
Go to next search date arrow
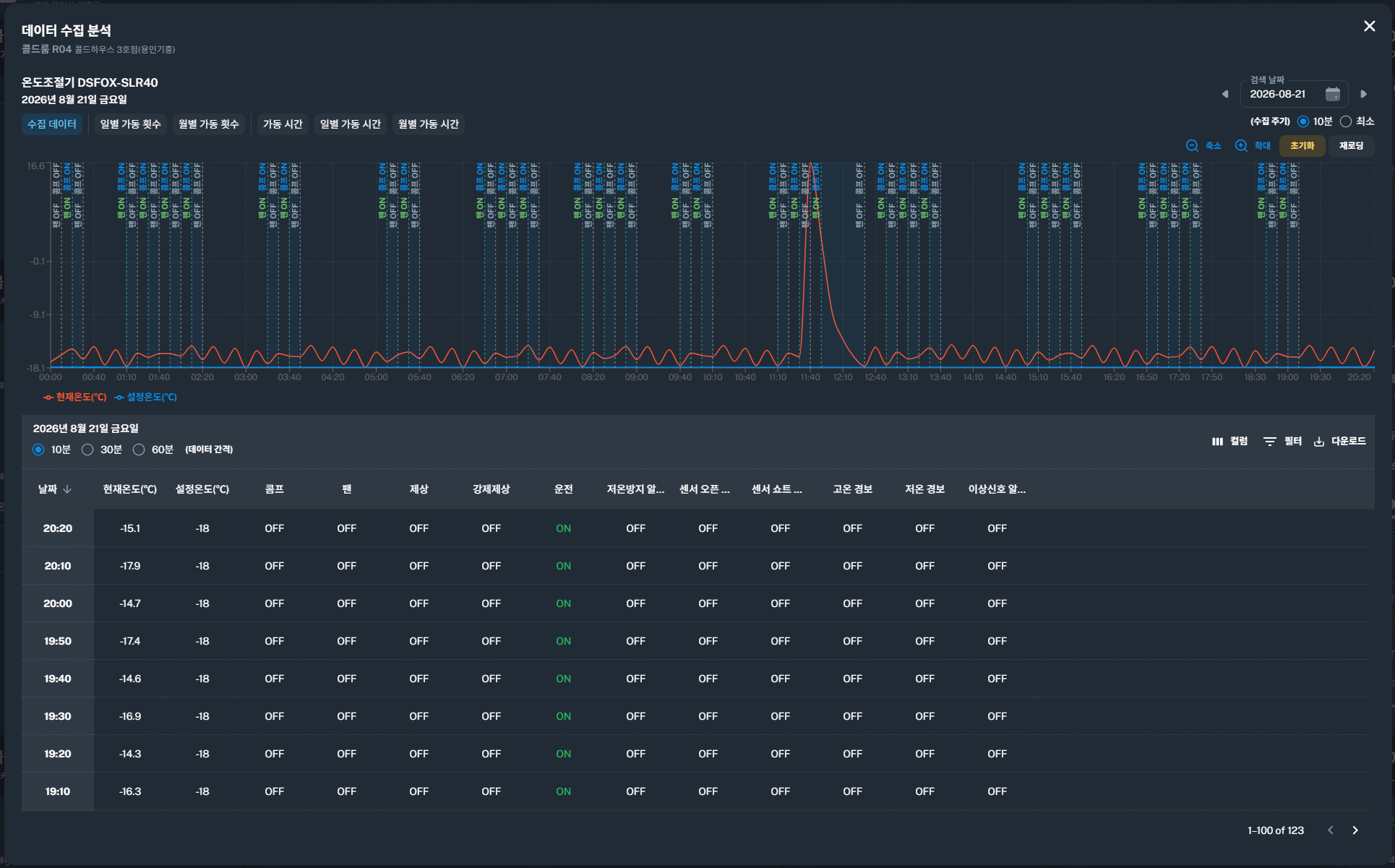pyautogui.click(x=1363, y=94)
